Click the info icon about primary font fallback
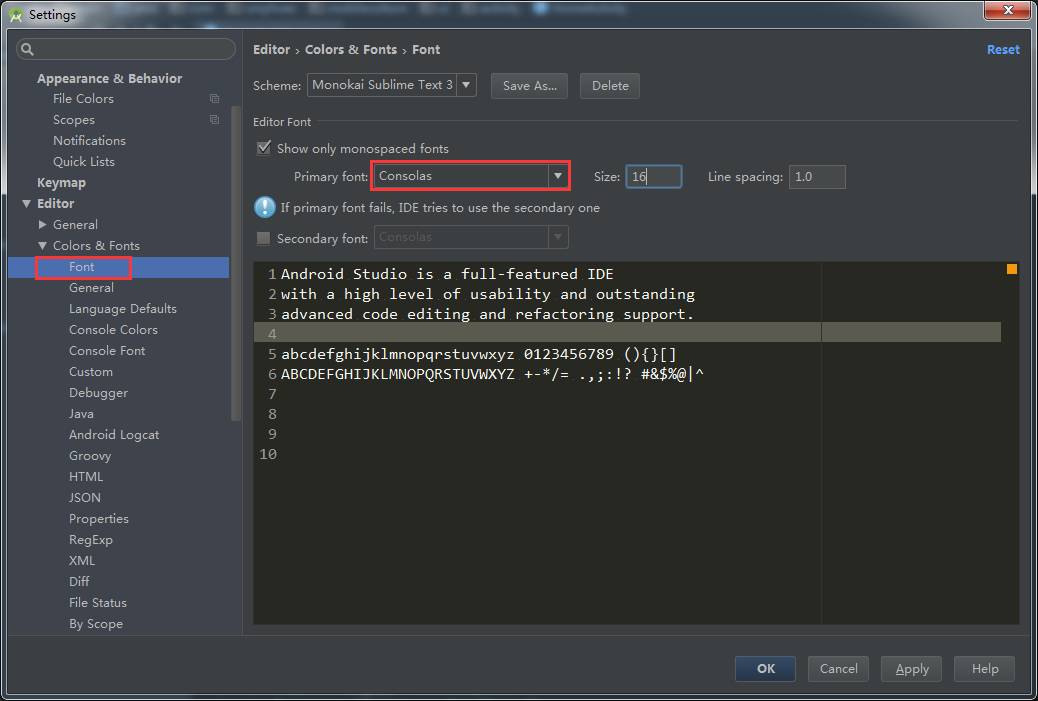This screenshot has height=701, width=1038. tap(263, 208)
